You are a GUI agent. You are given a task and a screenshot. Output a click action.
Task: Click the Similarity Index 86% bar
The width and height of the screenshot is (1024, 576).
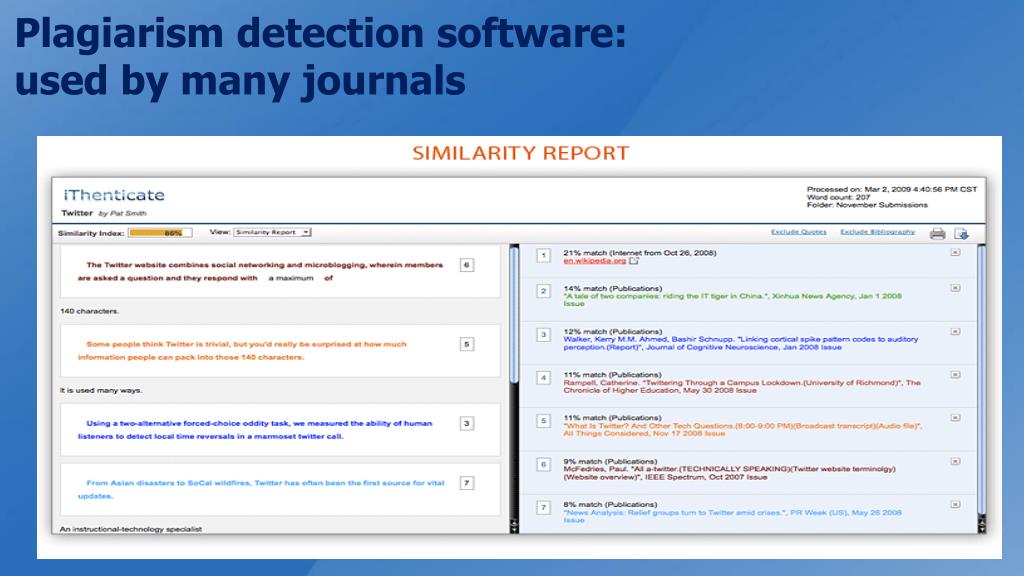[160, 232]
